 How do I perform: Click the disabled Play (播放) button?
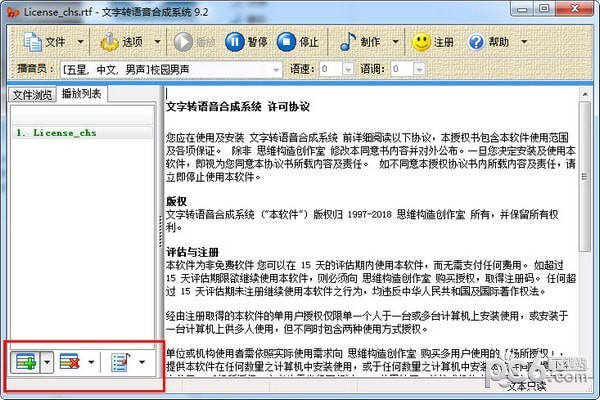click(196, 43)
